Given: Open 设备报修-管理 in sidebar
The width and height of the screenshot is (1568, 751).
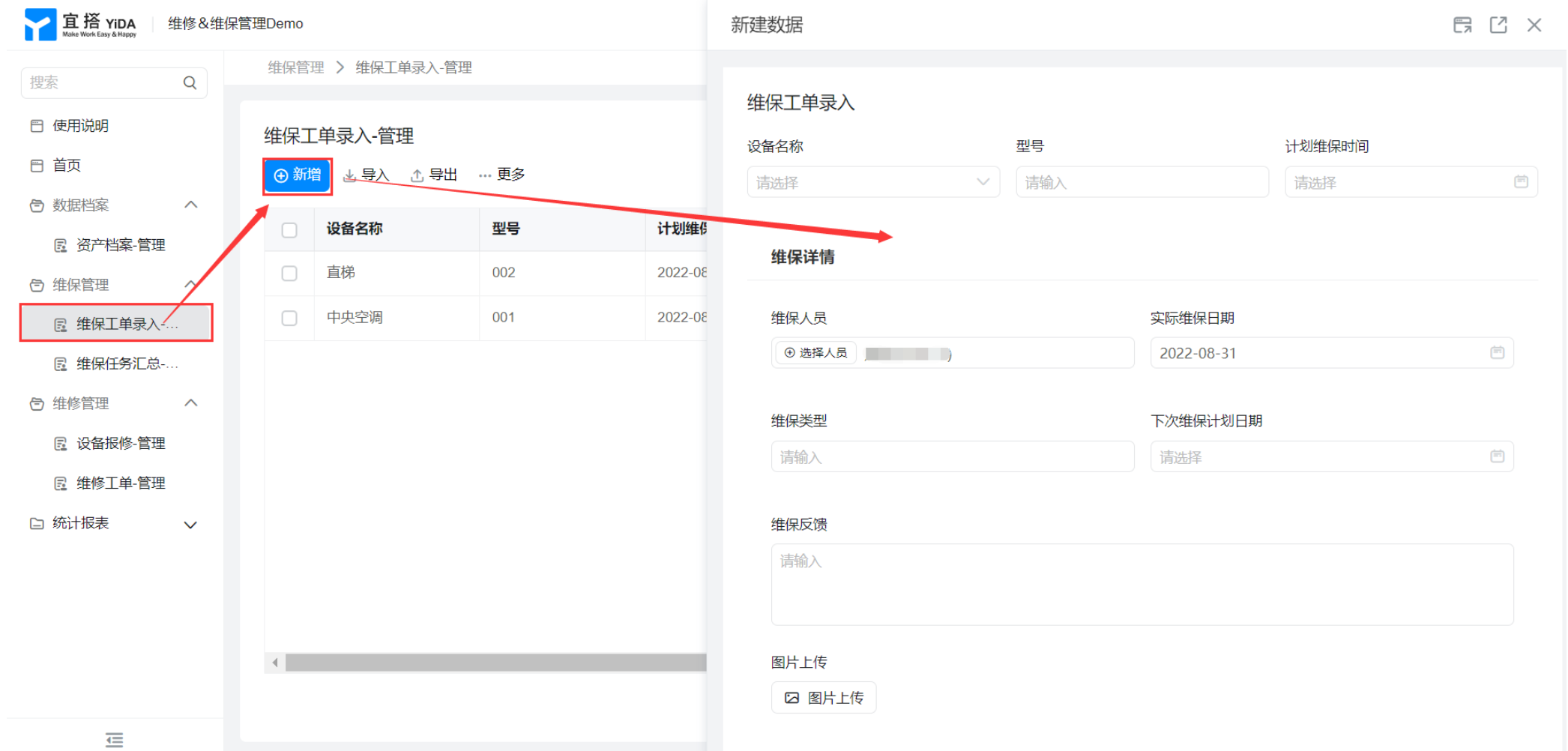Looking at the screenshot, I should tap(121, 444).
